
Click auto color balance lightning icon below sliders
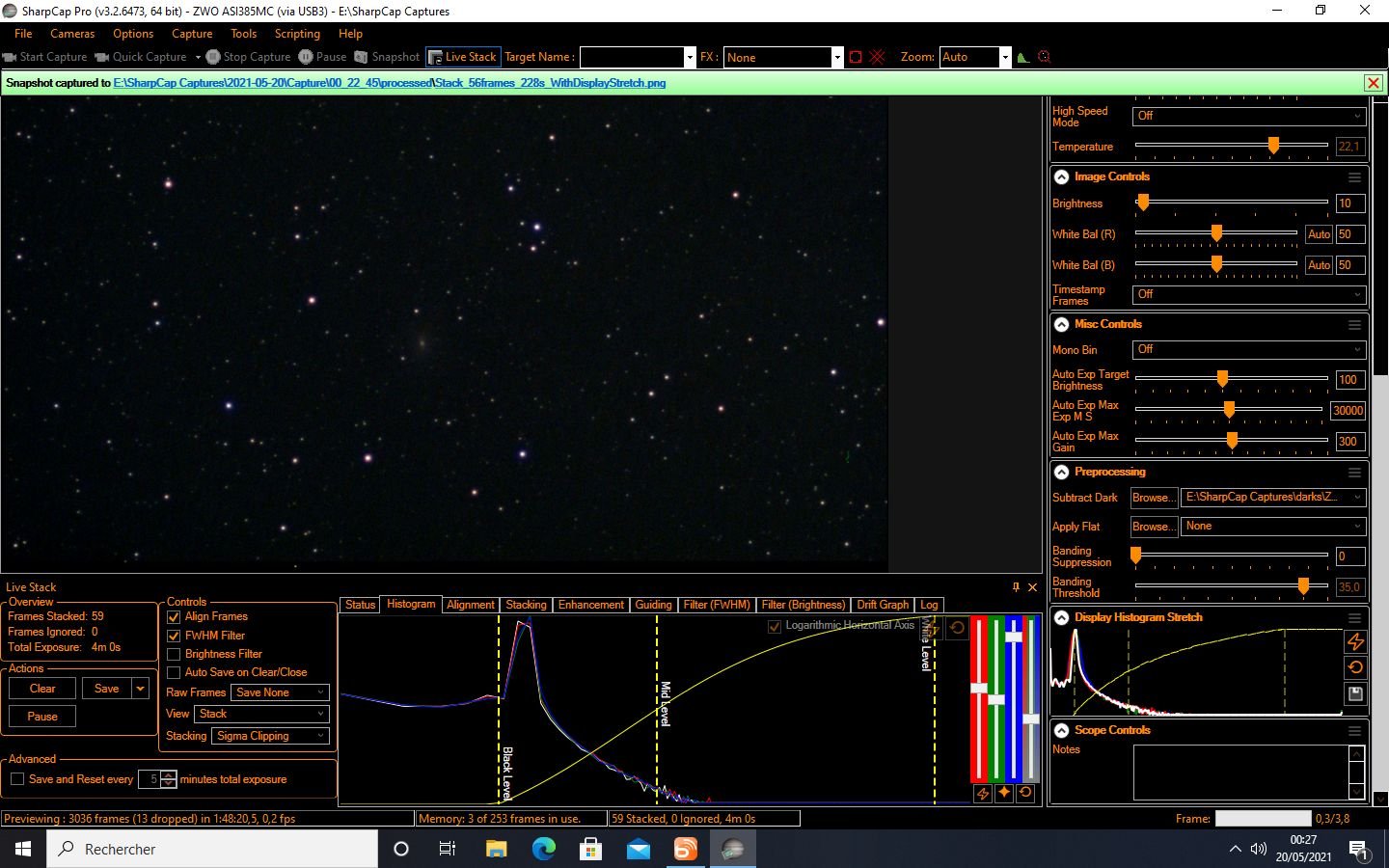(x=982, y=793)
